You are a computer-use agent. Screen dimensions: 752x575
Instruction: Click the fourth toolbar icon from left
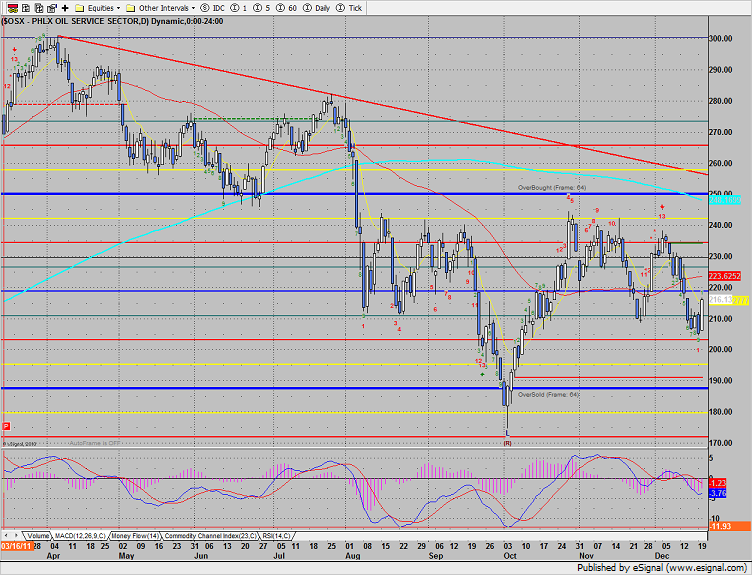pos(49,6)
